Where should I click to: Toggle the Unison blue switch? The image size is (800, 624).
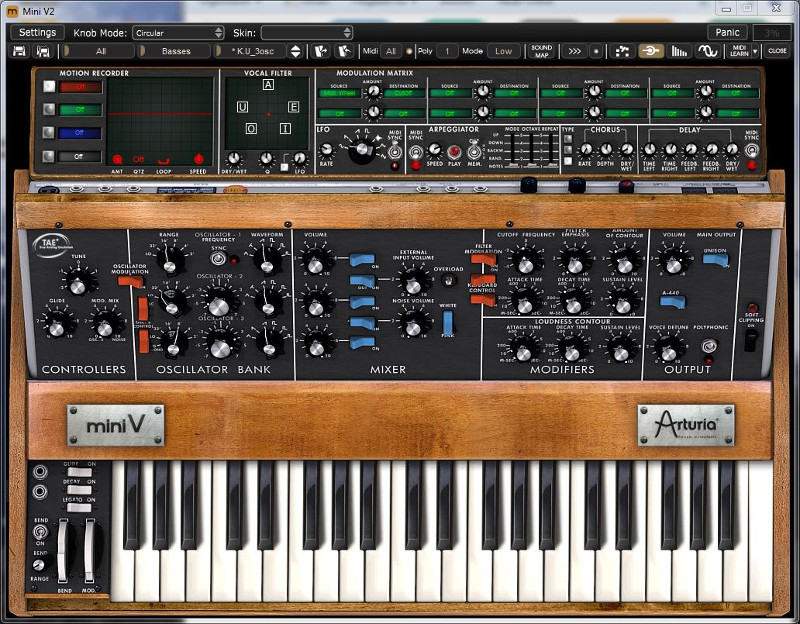tap(715, 260)
